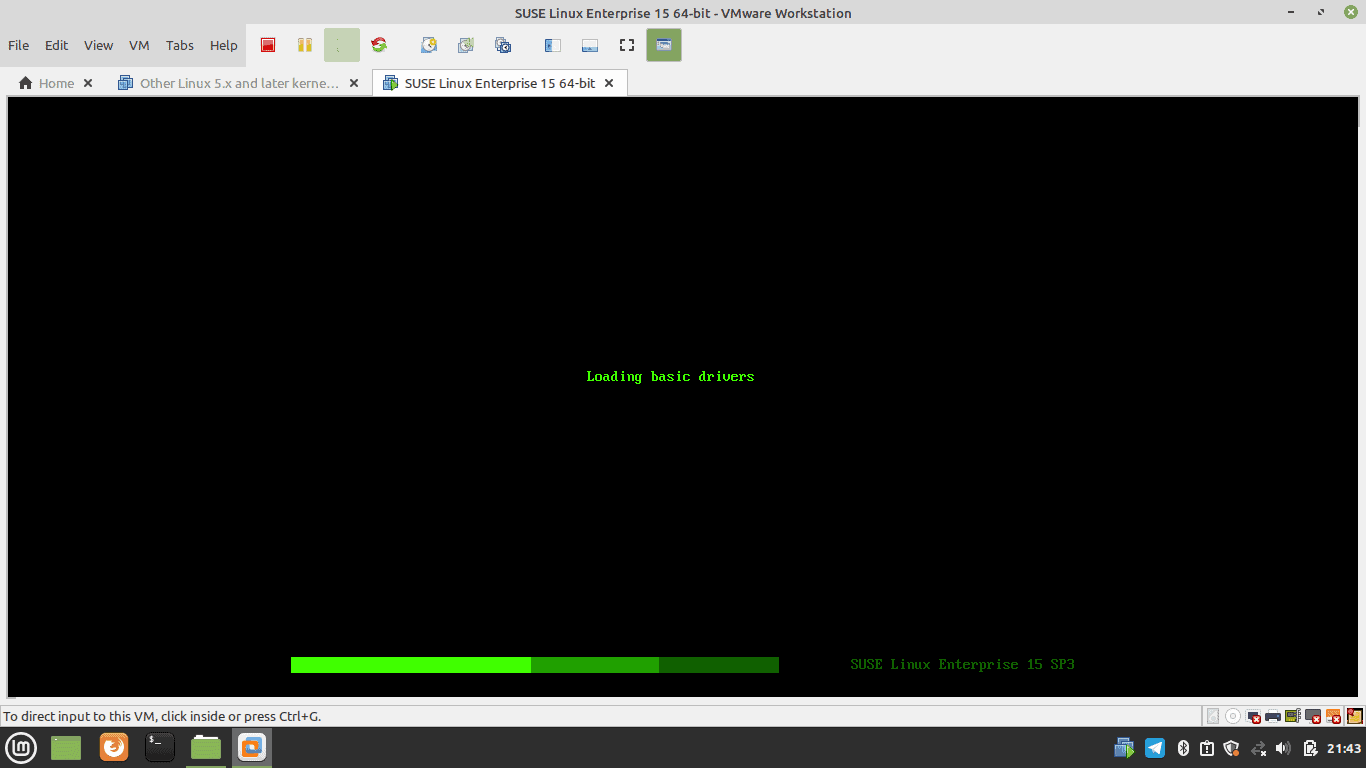
Task: Close the SUSE Linux Enterprise 15 tab
Action: tap(609, 83)
